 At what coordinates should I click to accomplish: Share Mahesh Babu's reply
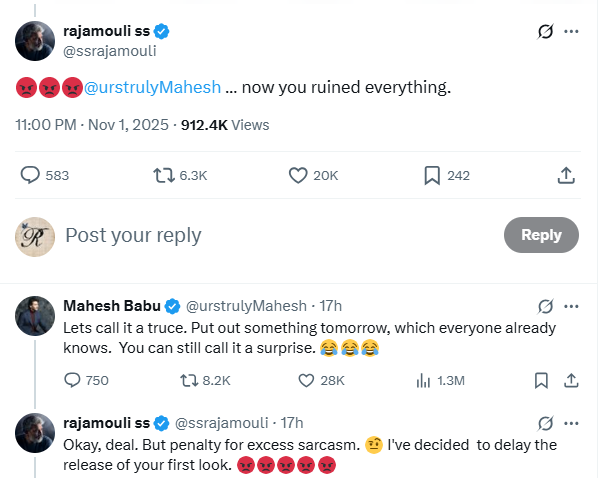571,380
